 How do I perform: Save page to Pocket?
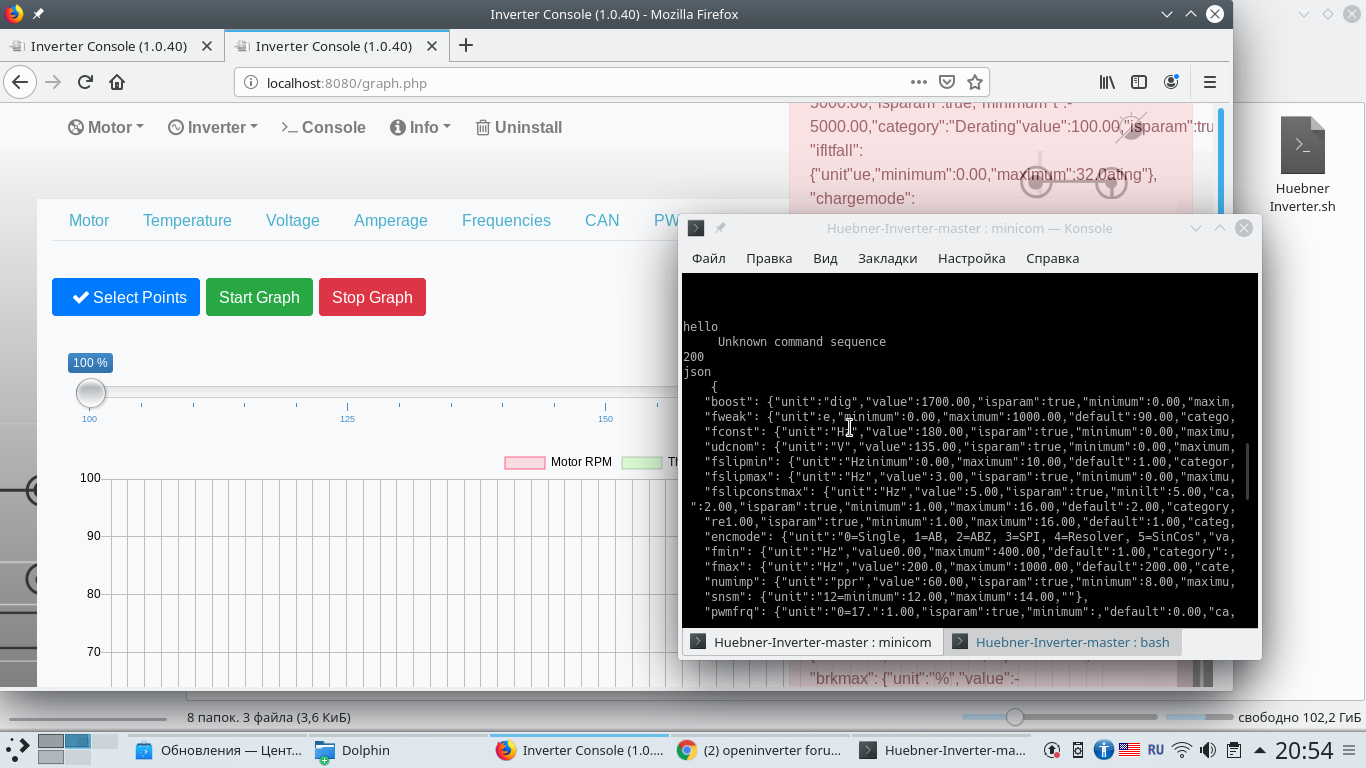946,83
